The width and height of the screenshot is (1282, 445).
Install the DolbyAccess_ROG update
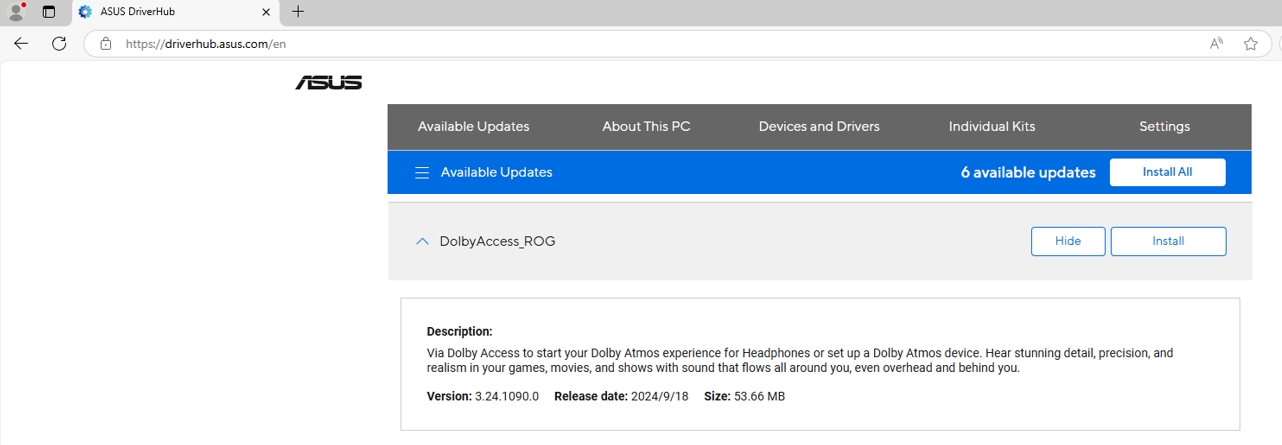click(x=1168, y=241)
